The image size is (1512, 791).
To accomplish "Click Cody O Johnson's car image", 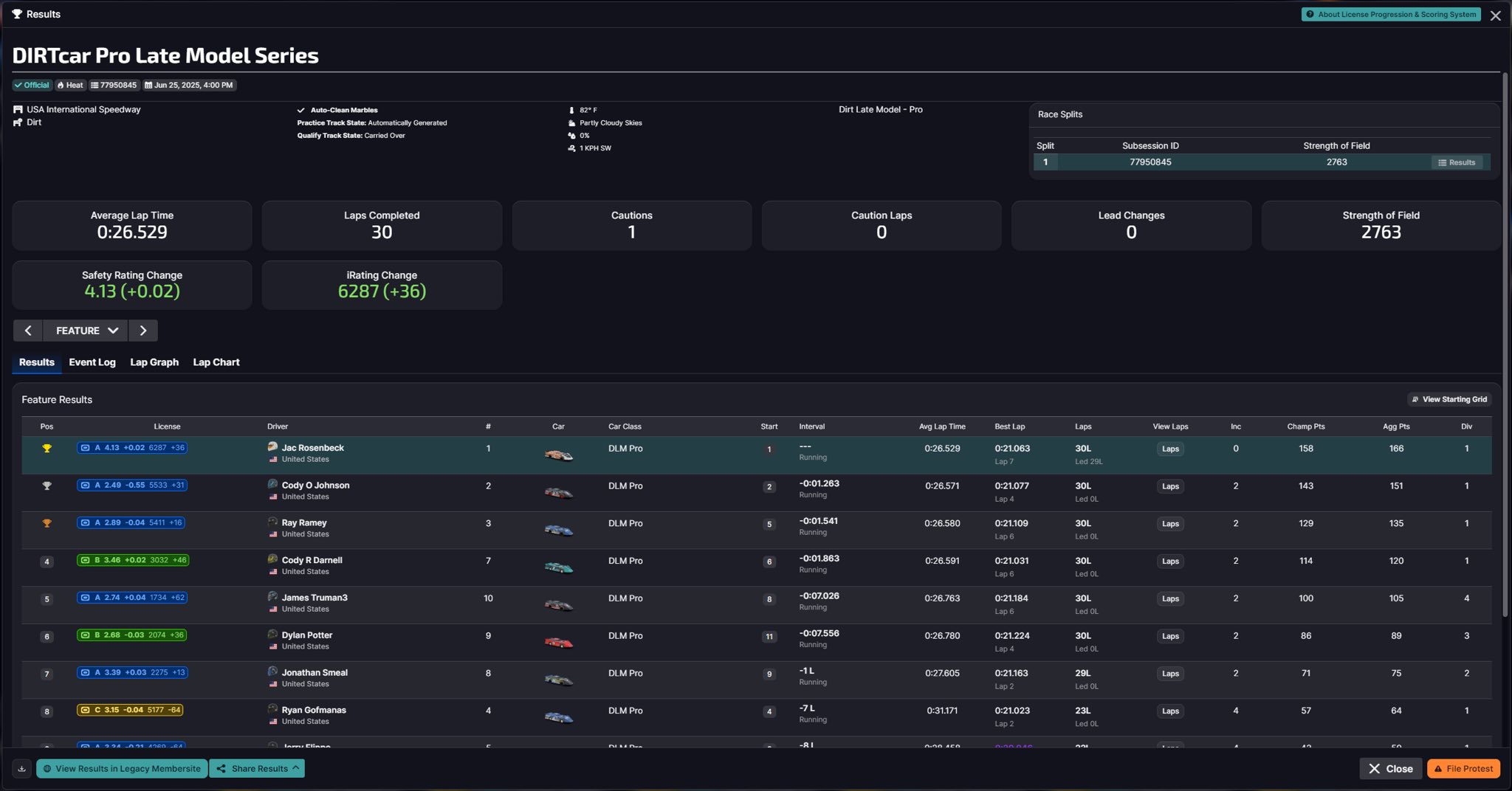I will tap(558, 492).
